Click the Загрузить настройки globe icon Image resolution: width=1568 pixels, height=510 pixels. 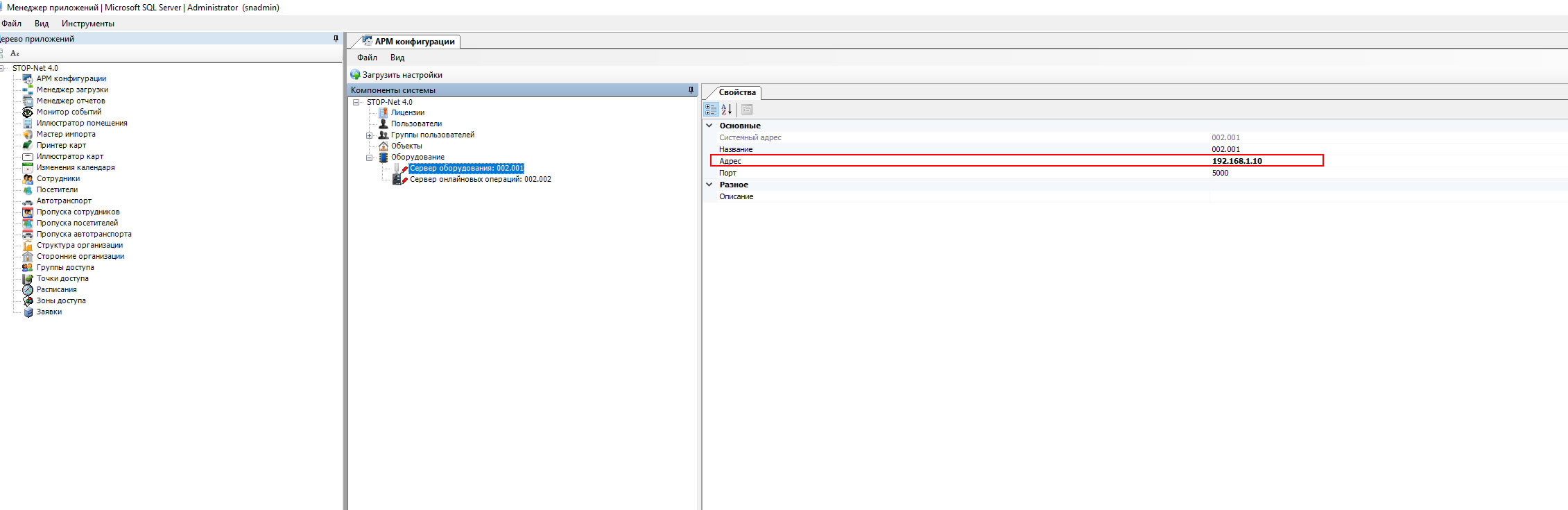point(355,75)
